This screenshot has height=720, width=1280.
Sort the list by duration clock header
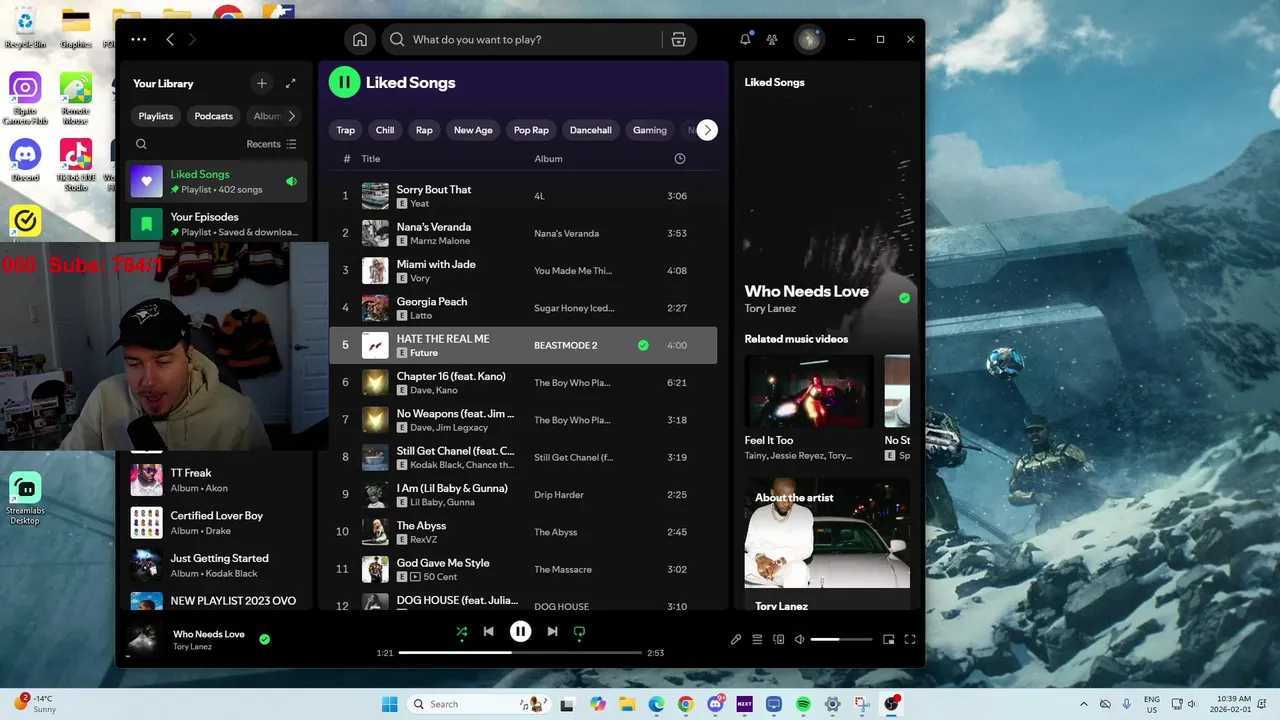(680, 159)
